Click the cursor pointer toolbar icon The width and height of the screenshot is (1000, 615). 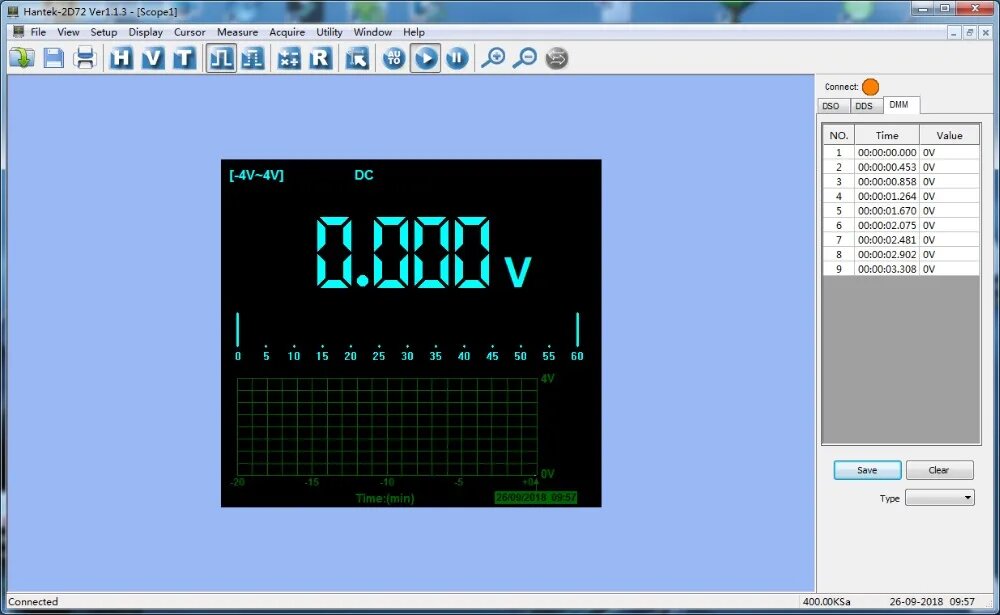coord(357,58)
